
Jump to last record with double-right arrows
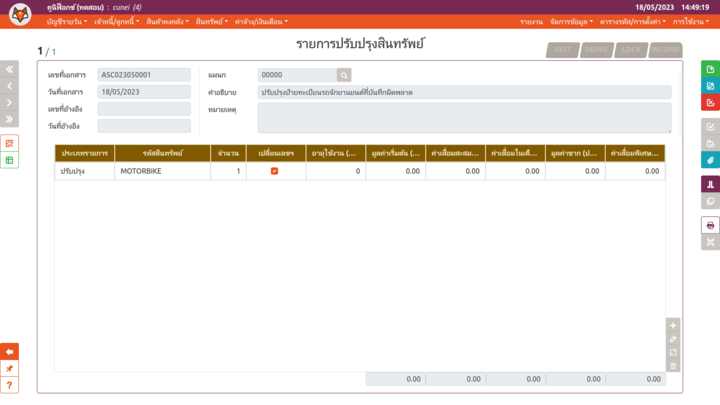[x=9, y=119]
